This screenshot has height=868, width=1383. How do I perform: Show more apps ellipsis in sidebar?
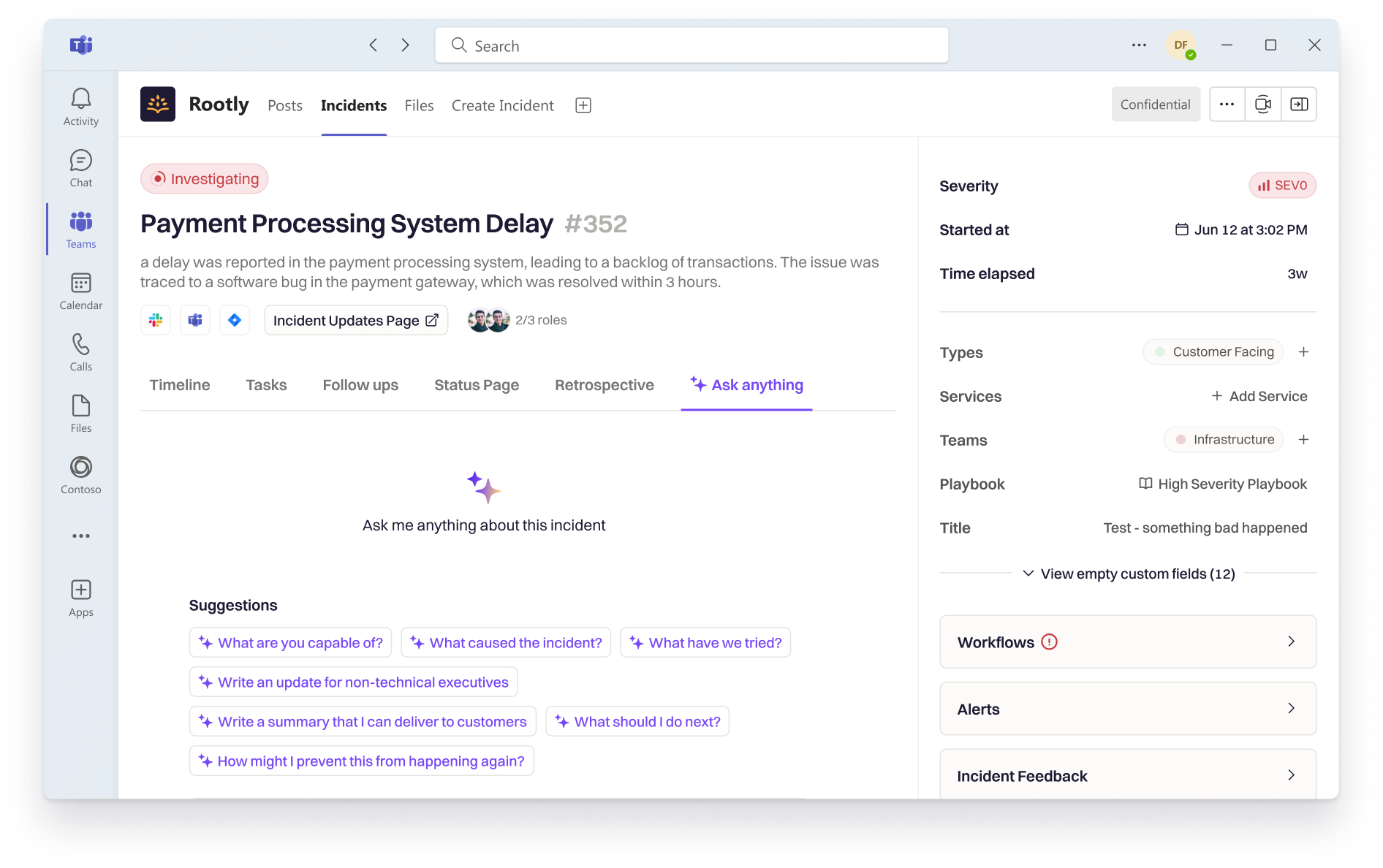(80, 536)
